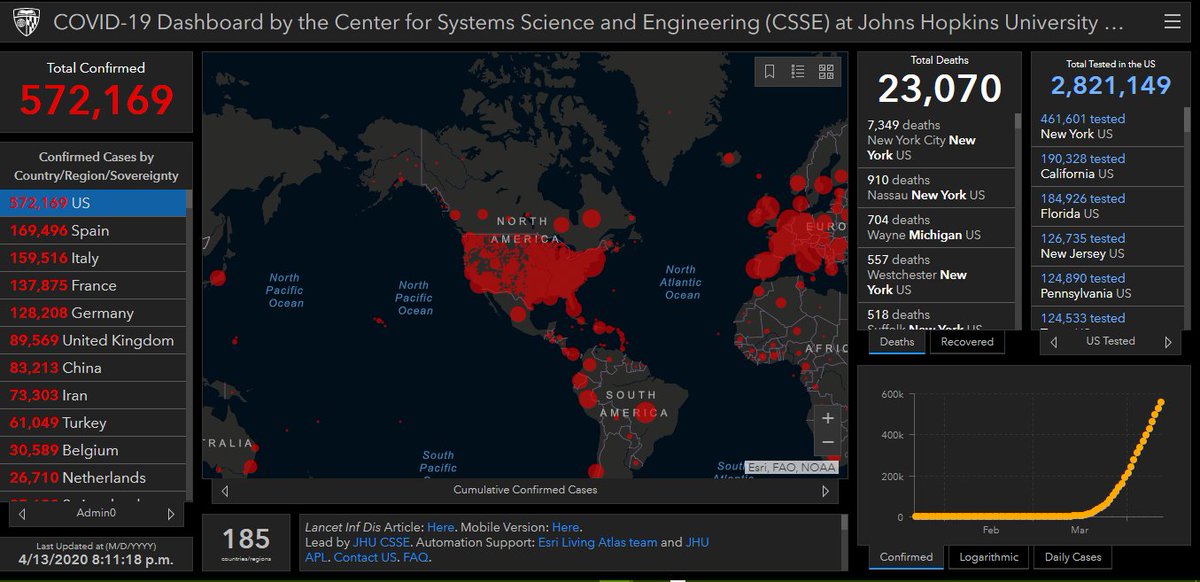This screenshot has height=582, width=1200.
Task: Select Germany with 128,208 cases
Action: [x=94, y=313]
